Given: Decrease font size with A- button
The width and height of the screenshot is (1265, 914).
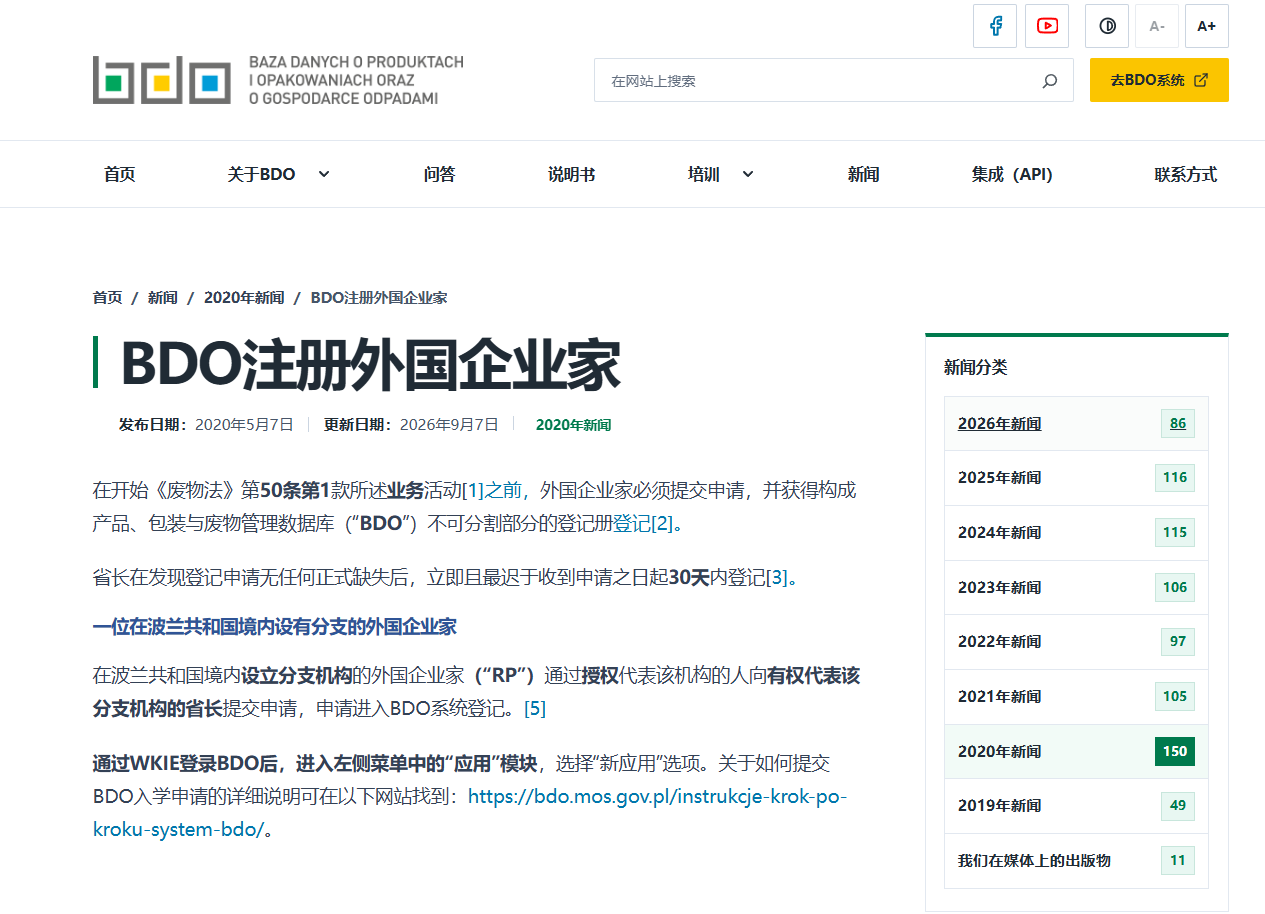Looking at the screenshot, I should tap(1157, 26).
